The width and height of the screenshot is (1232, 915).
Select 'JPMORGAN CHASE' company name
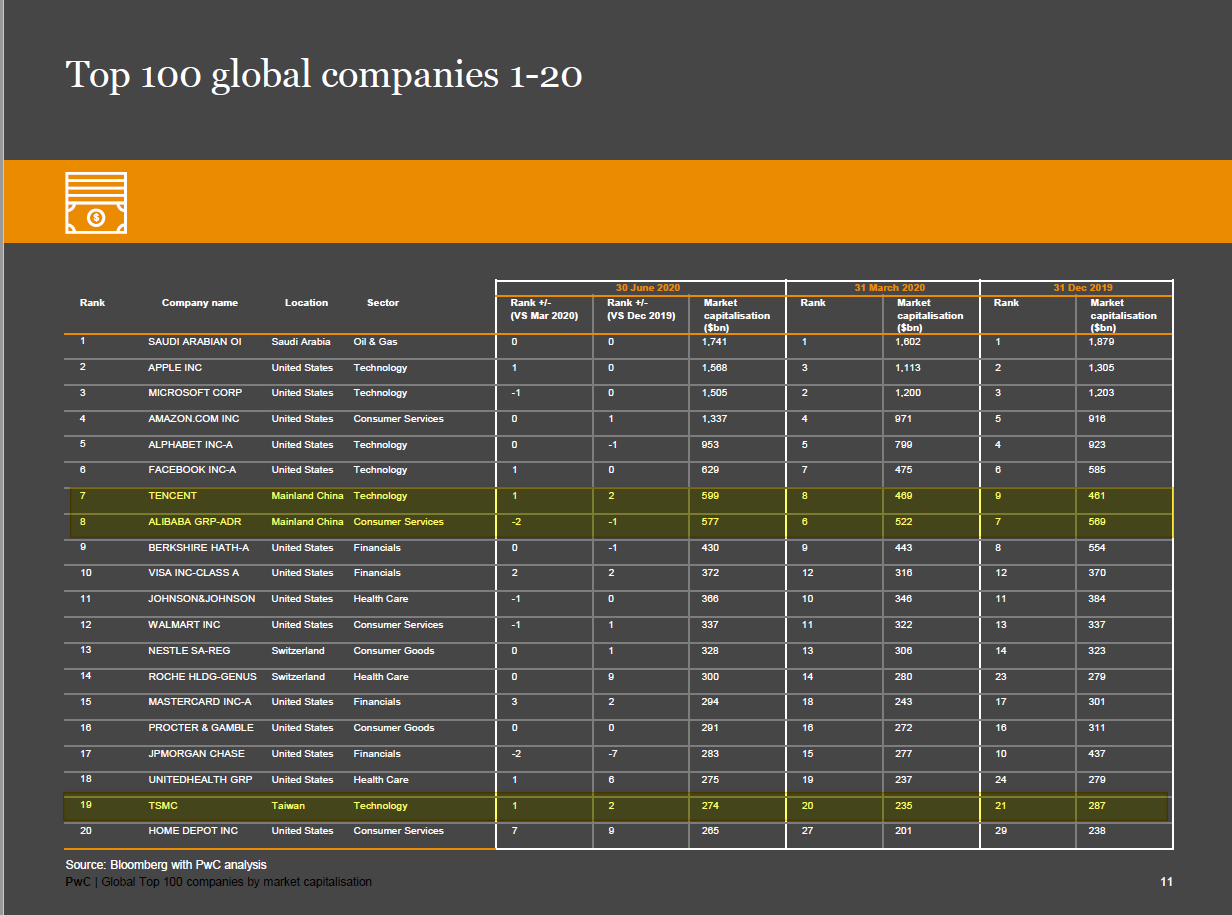[196, 754]
